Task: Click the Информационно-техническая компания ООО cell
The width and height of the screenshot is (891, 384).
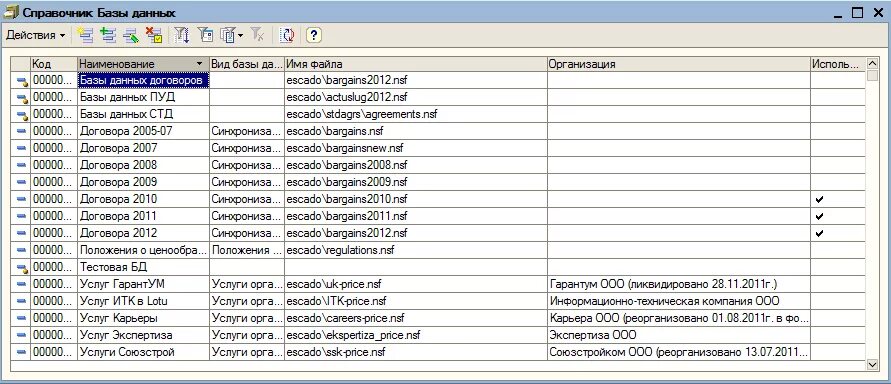Action: [678, 301]
